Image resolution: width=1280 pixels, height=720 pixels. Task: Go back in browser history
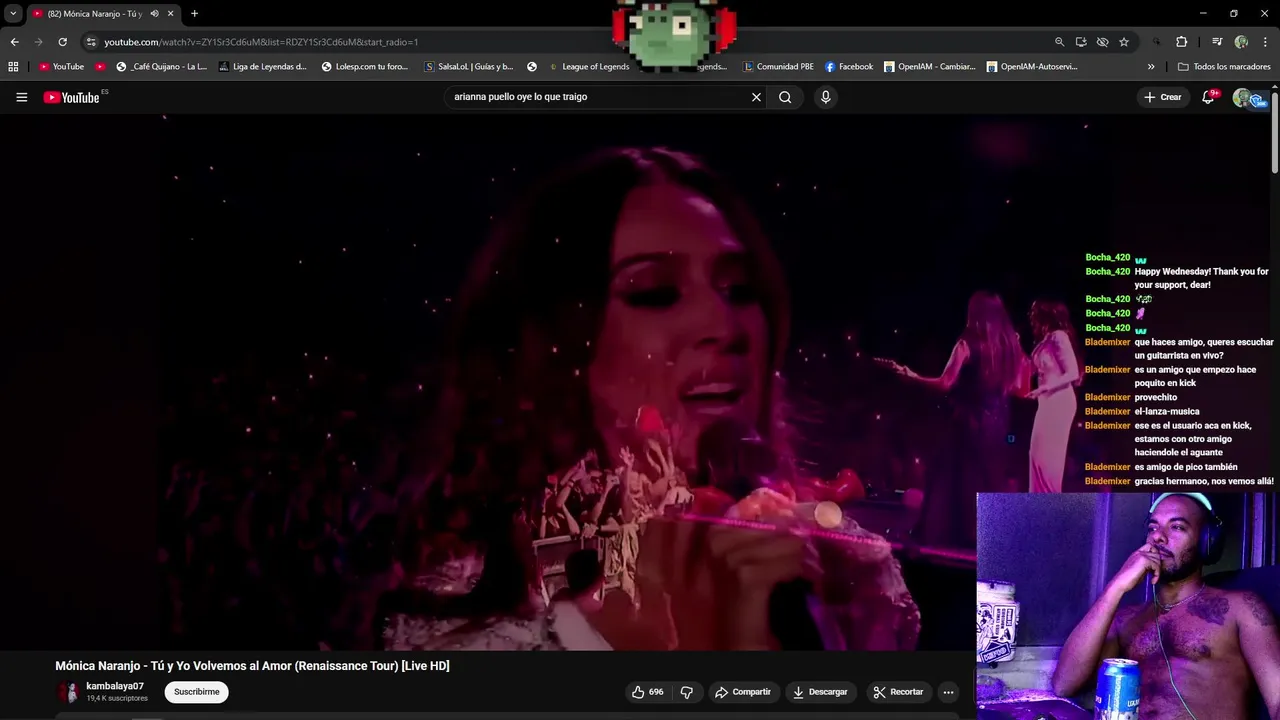[14, 42]
